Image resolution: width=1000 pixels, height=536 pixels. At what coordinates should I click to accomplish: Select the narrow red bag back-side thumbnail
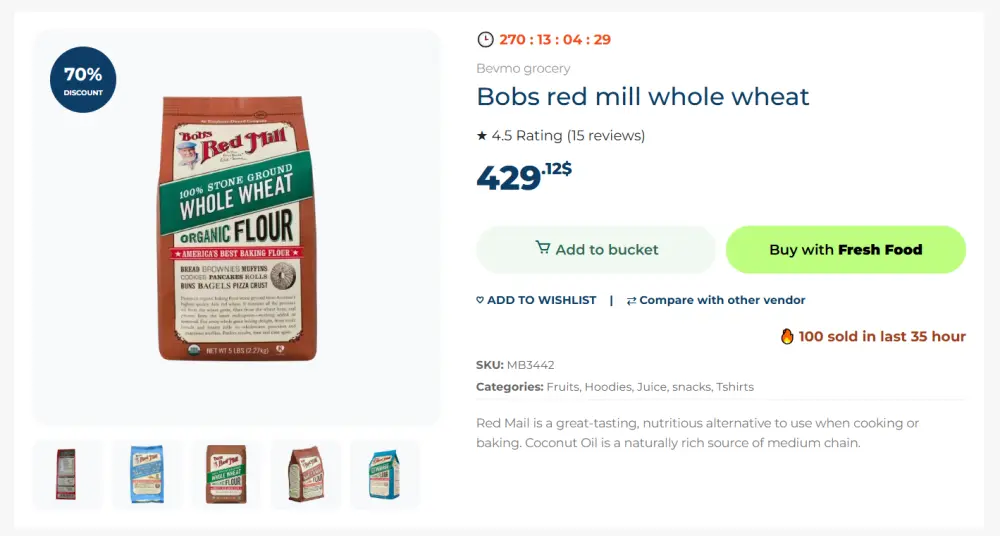(x=67, y=474)
